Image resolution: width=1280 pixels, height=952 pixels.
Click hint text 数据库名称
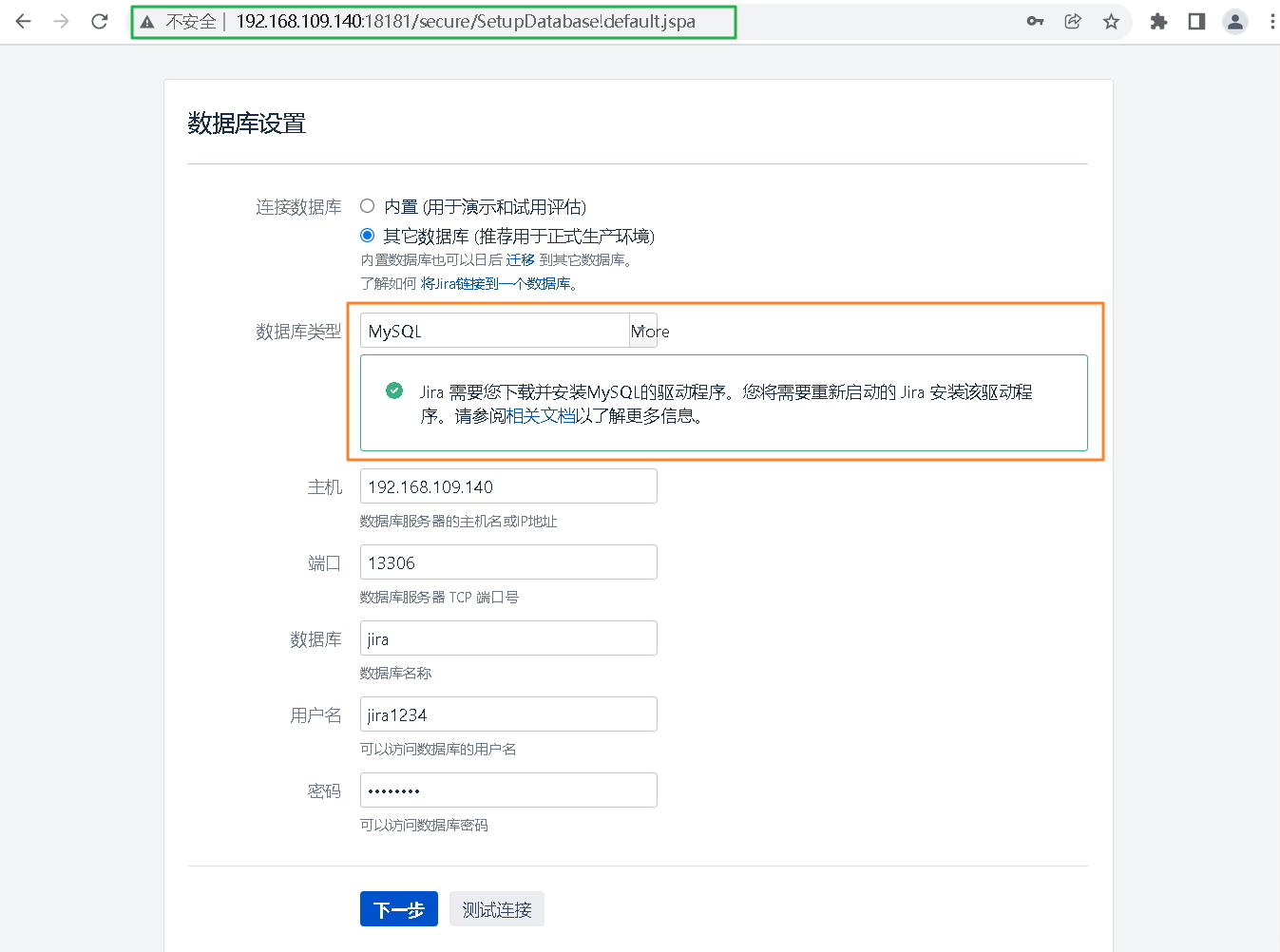396,673
